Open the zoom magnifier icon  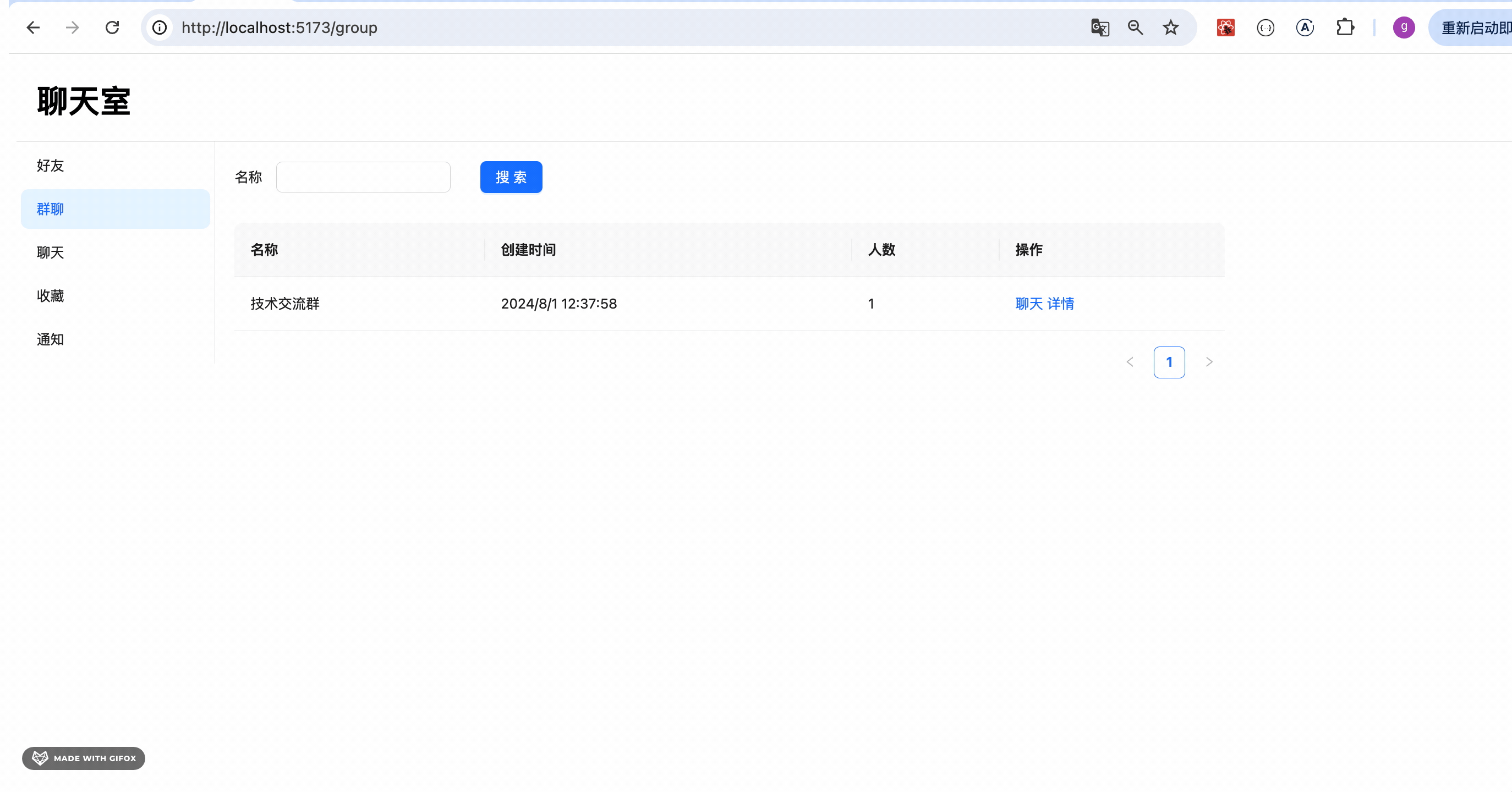click(1135, 28)
